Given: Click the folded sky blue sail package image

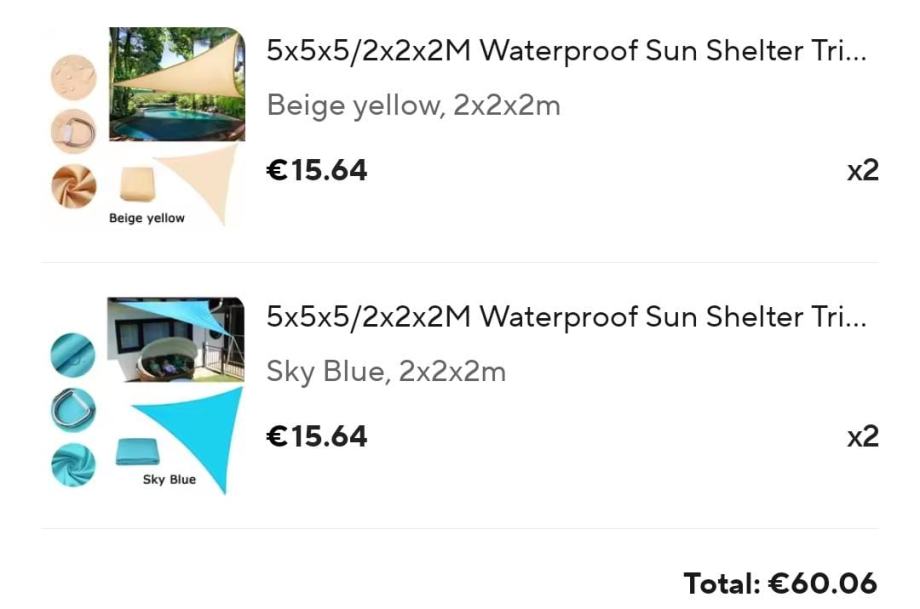Looking at the screenshot, I should 137,451.
